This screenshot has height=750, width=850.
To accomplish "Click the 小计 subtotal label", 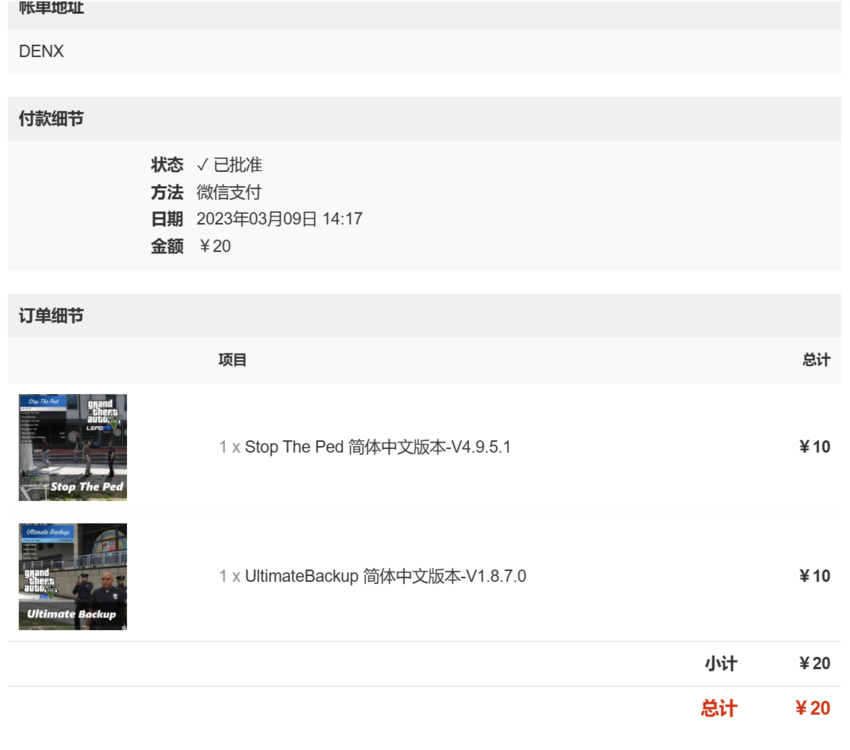I will pyautogui.click(x=720, y=664).
